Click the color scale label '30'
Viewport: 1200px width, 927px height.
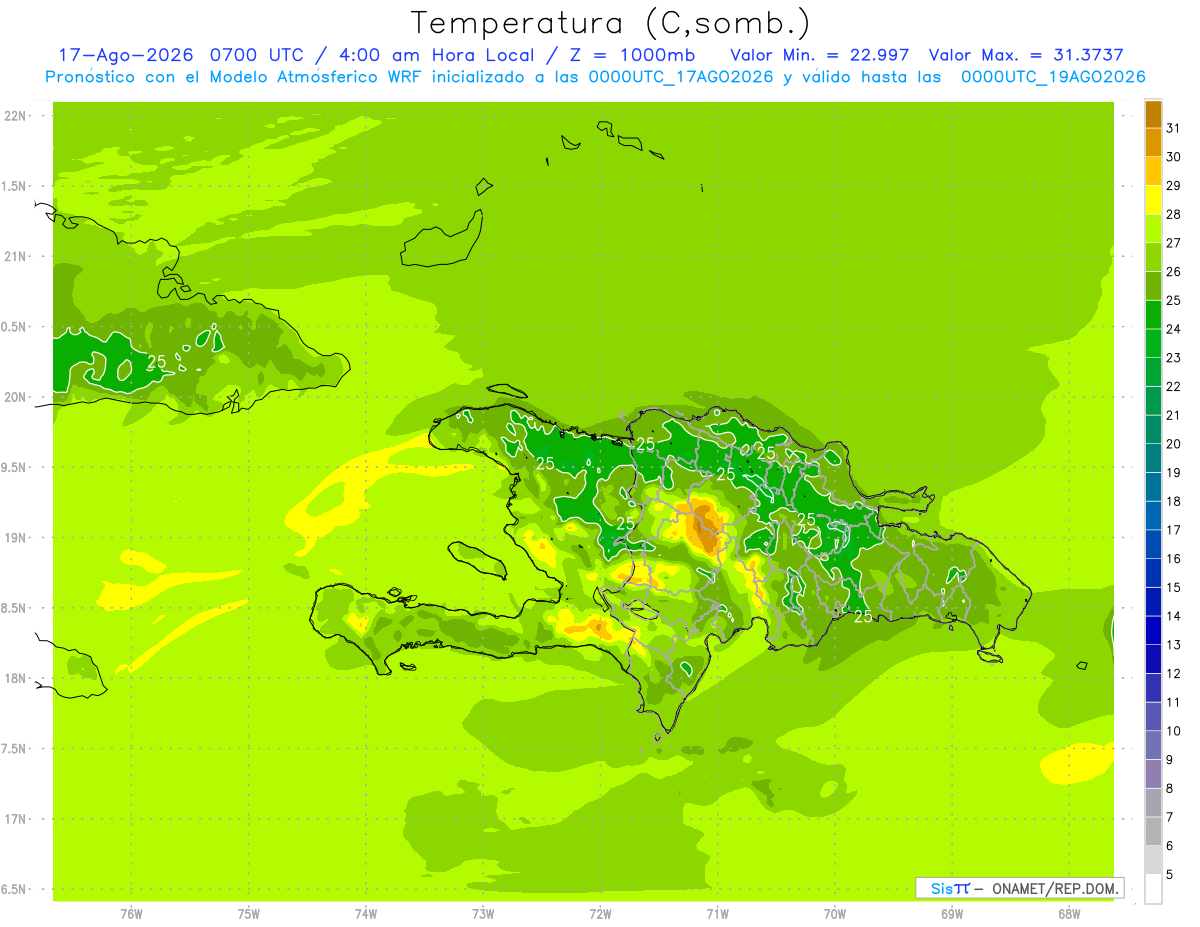tap(1173, 157)
